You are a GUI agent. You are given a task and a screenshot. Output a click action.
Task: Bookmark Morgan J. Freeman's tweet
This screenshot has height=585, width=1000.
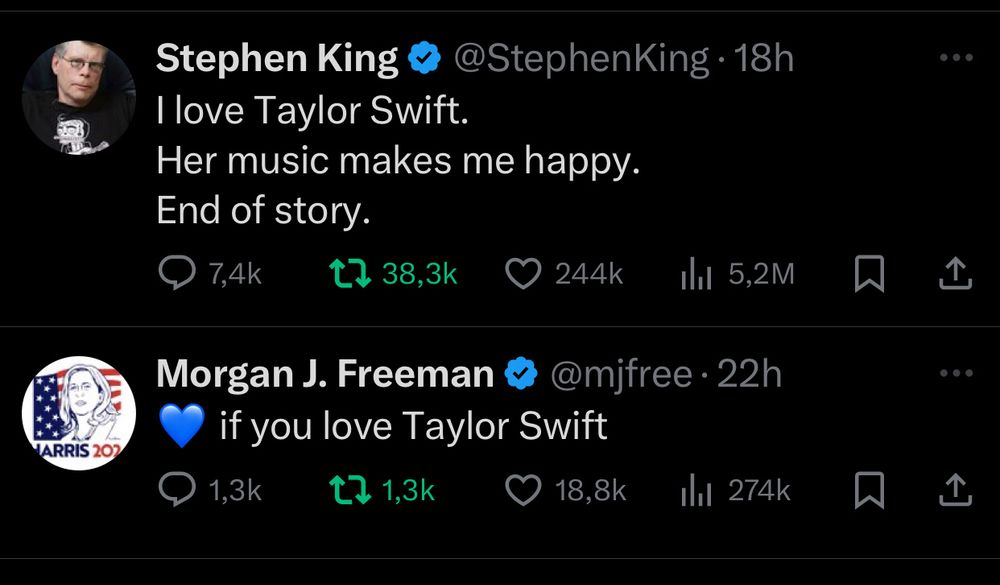coord(869,489)
